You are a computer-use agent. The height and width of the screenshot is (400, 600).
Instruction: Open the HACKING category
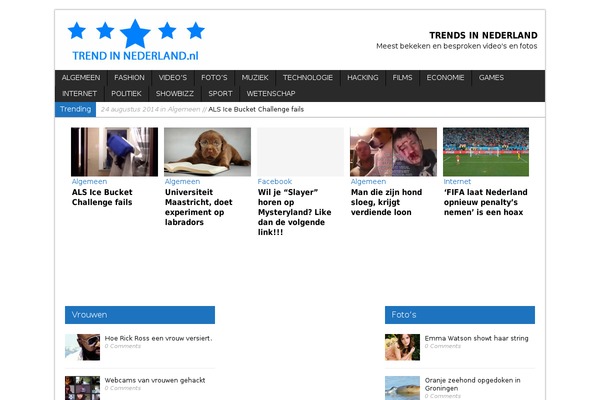(x=363, y=78)
